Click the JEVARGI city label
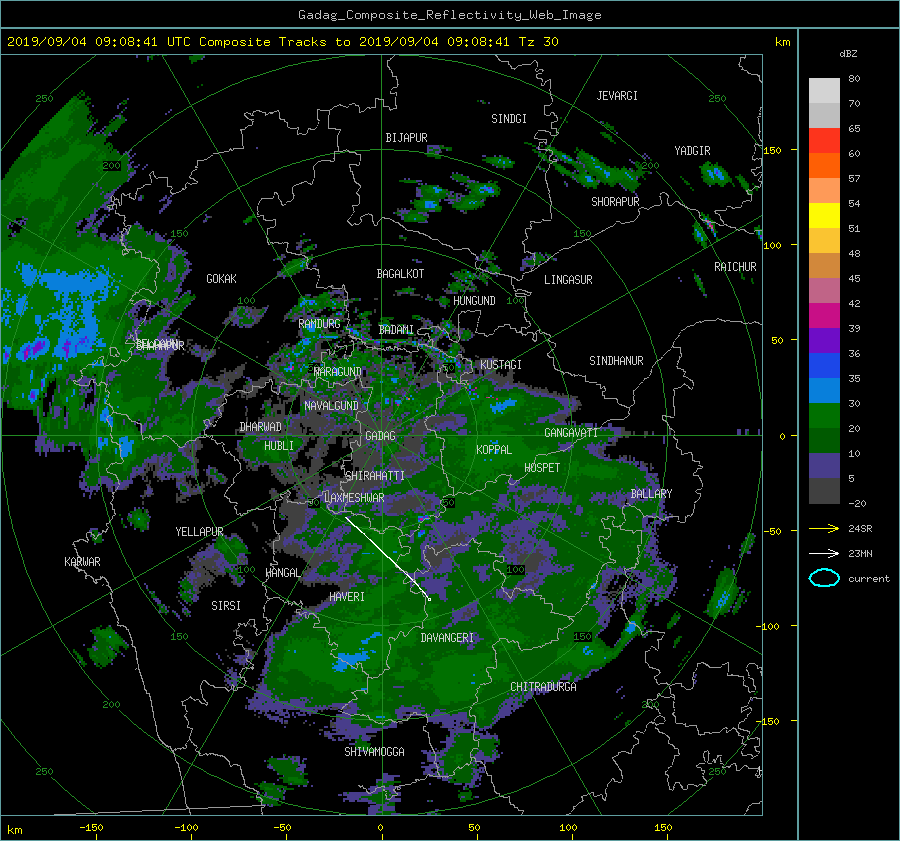Image resolution: width=900 pixels, height=841 pixels. 617,96
